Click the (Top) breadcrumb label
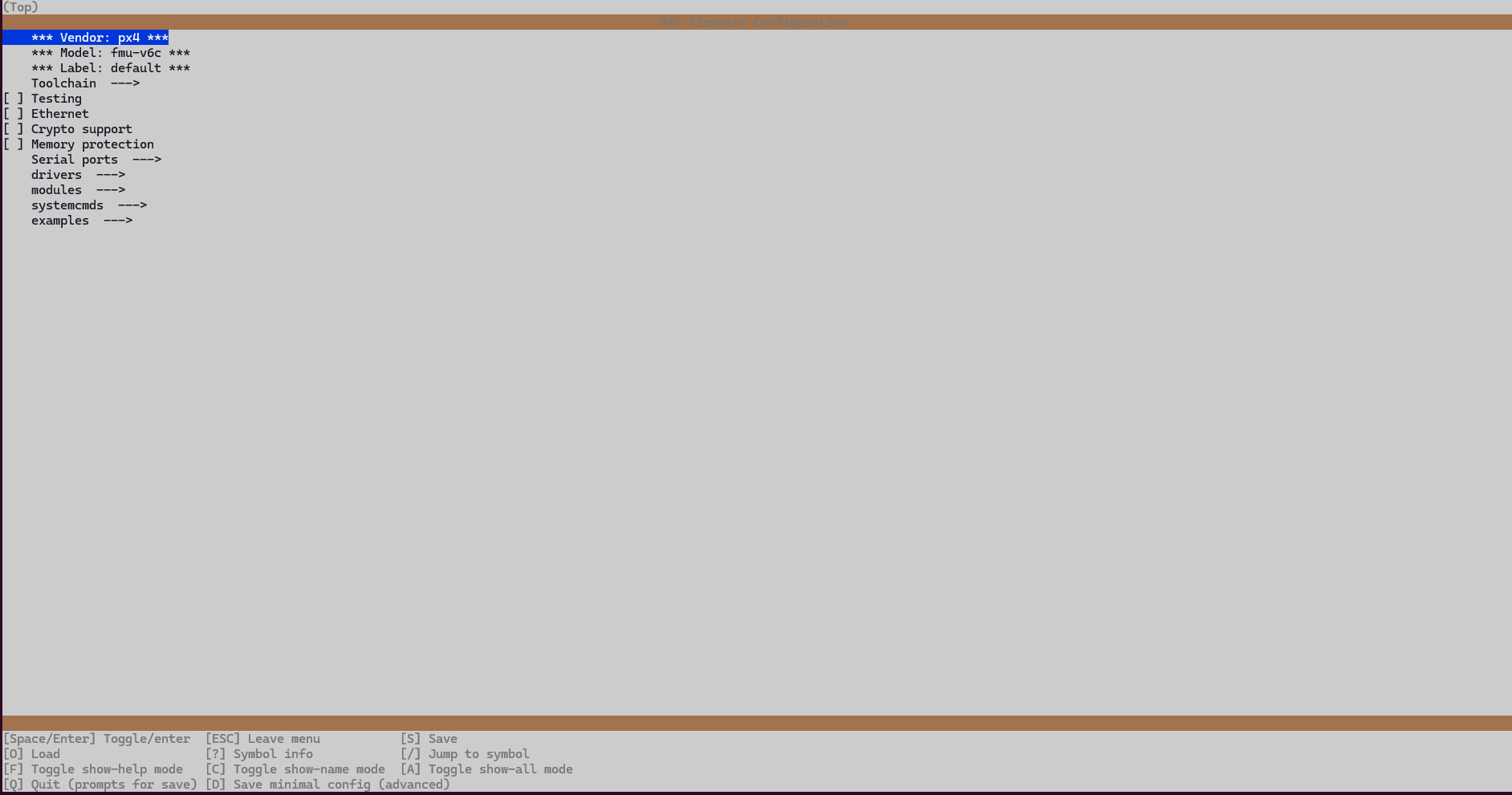 (19, 7)
